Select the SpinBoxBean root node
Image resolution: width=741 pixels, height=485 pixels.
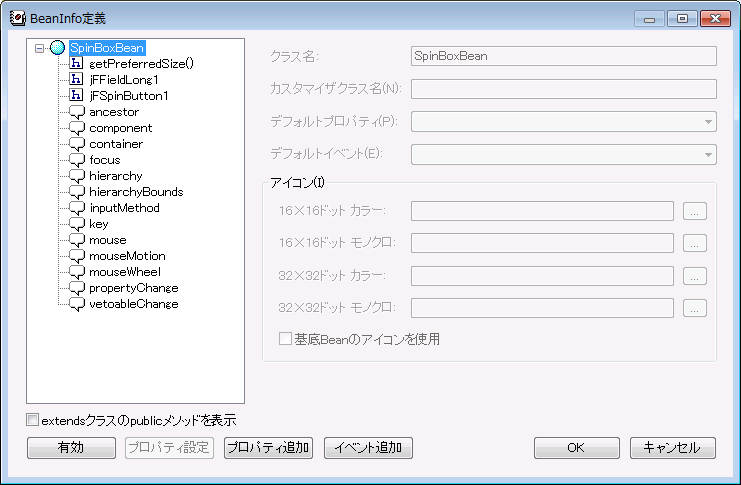pos(107,48)
